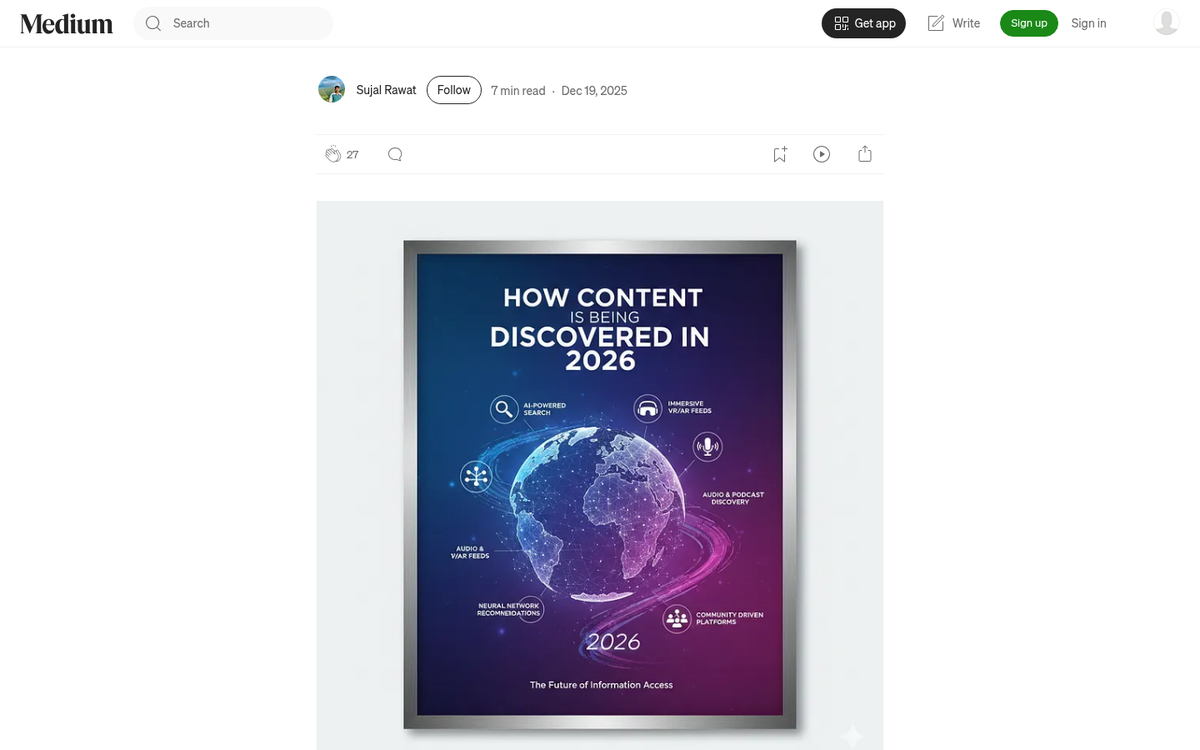Viewport: 1200px width, 750px height.
Task: Open the Share icon on the article toolbar
Action: (x=864, y=153)
